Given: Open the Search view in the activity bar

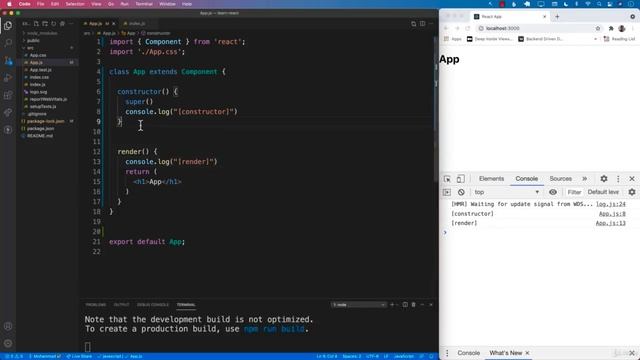Looking at the screenshot, I should click(8, 43).
